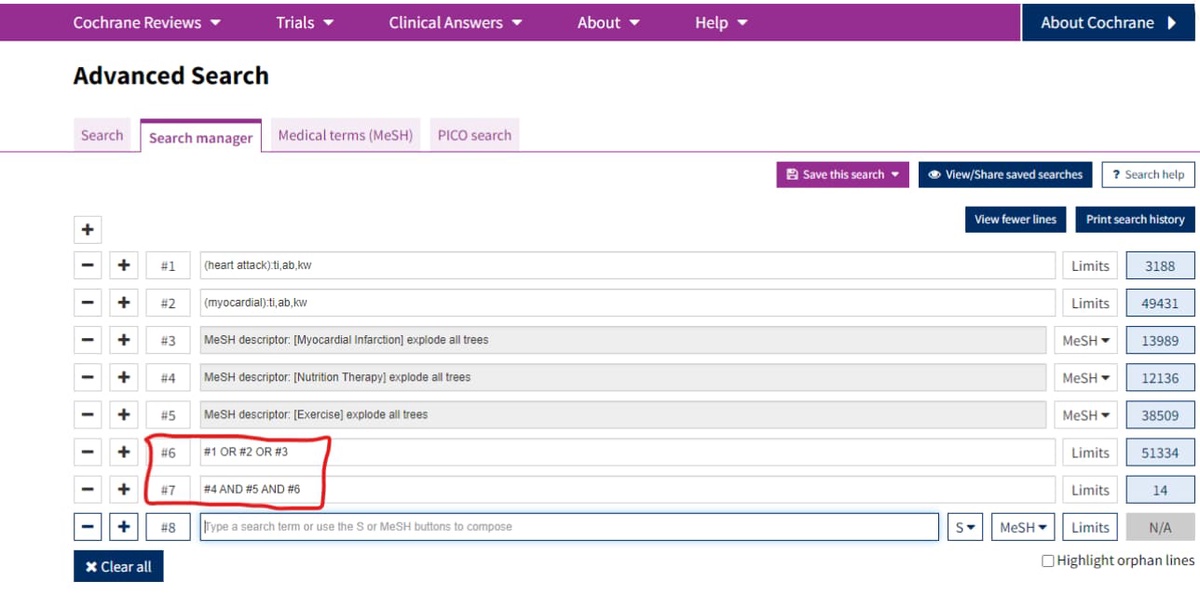The image size is (1200, 595).
Task: Click the Exercise MeSH descriptor field
Action: click(x=622, y=415)
